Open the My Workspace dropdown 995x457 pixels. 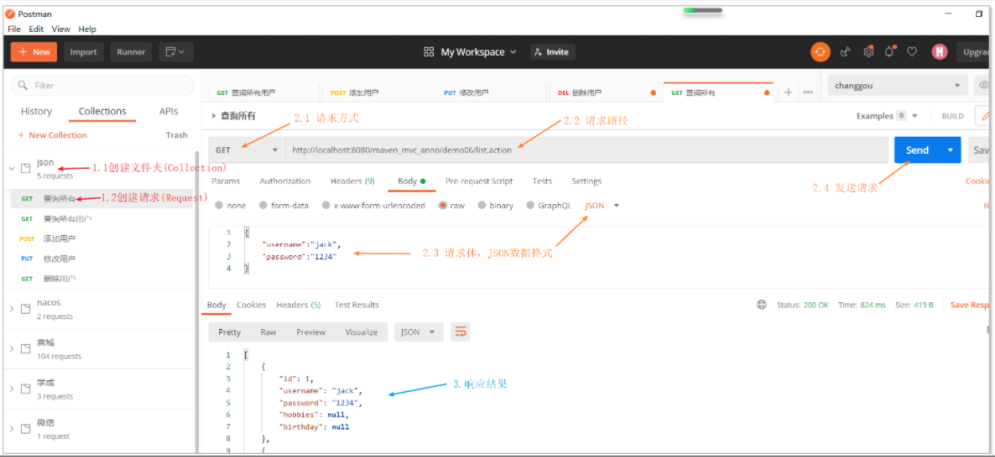pyautogui.click(x=479, y=52)
